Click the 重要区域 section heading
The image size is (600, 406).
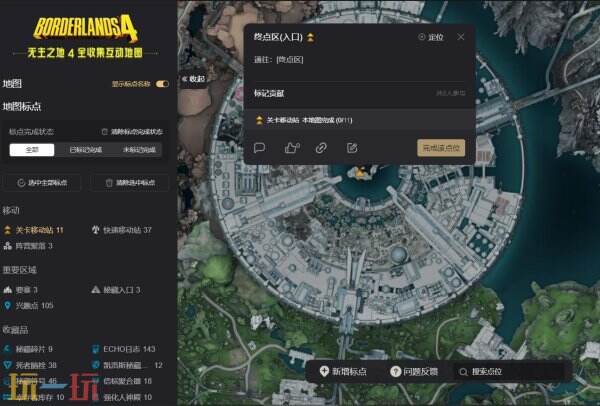tap(20, 270)
